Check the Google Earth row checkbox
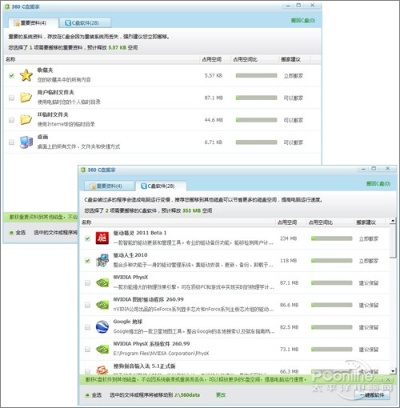Screen dimensions: 400x408 tap(87, 327)
